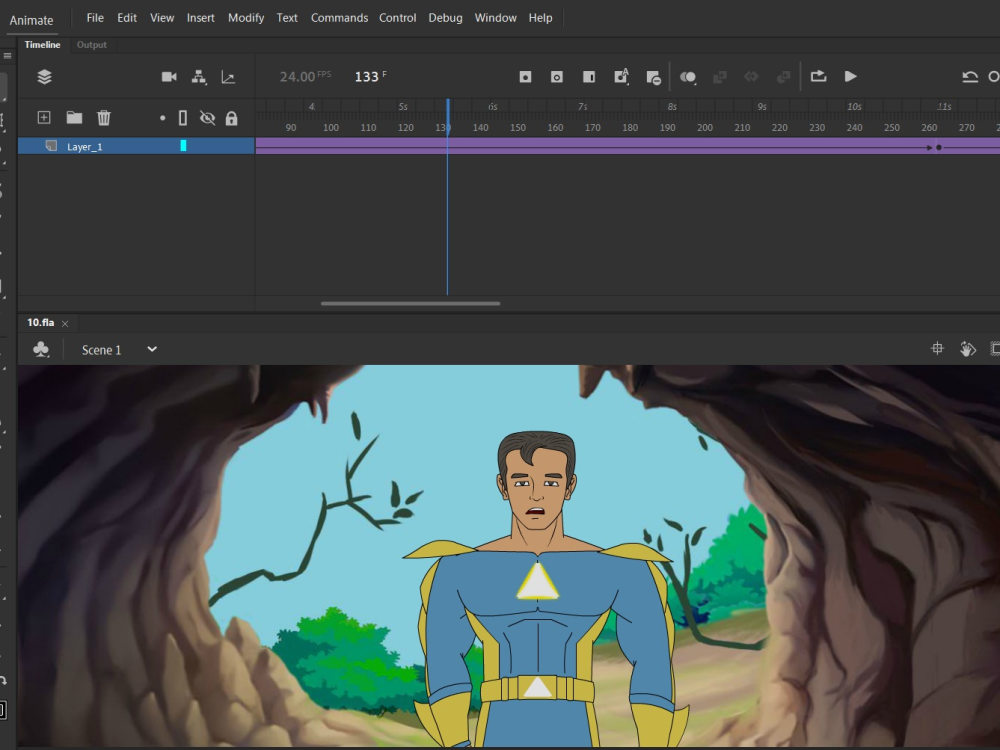Open the Edit menu
The width and height of the screenshot is (1000, 750).
[x=127, y=18]
